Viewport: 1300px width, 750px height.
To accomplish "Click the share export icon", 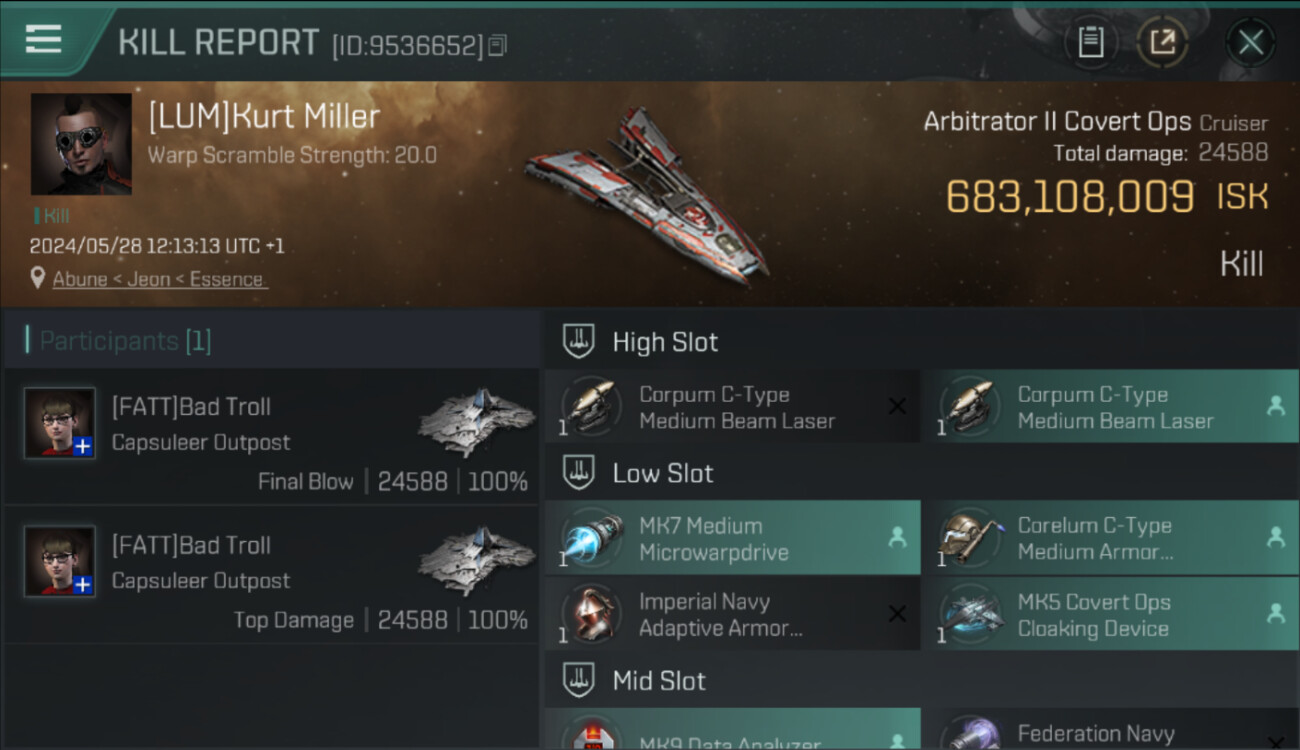I will (x=1162, y=43).
